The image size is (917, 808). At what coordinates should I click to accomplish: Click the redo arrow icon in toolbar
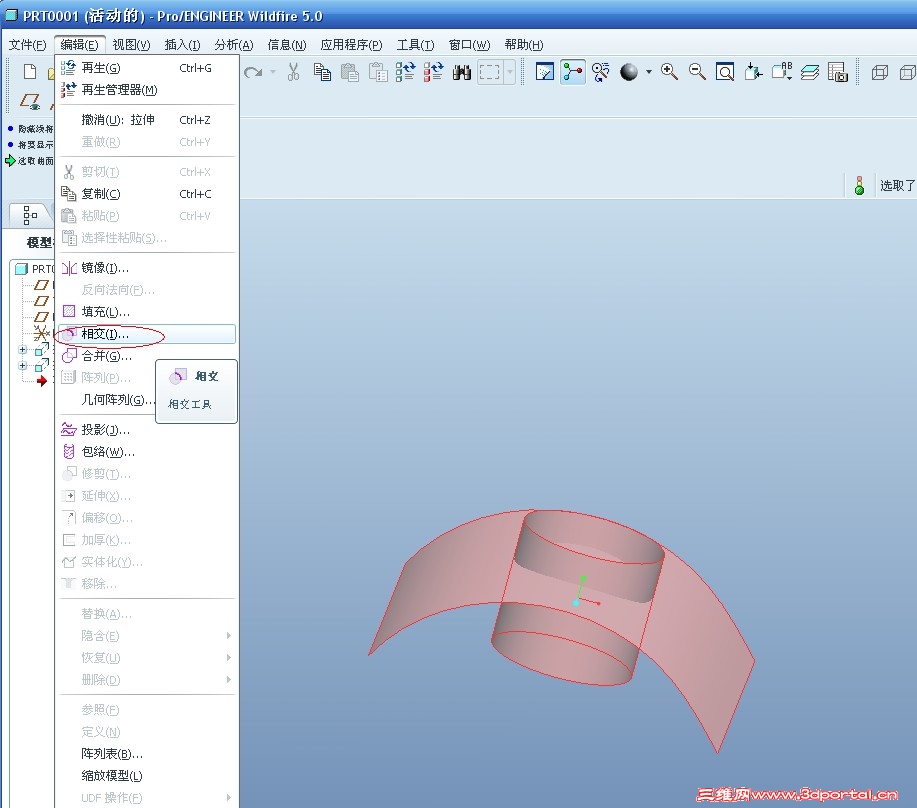coord(253,72)
